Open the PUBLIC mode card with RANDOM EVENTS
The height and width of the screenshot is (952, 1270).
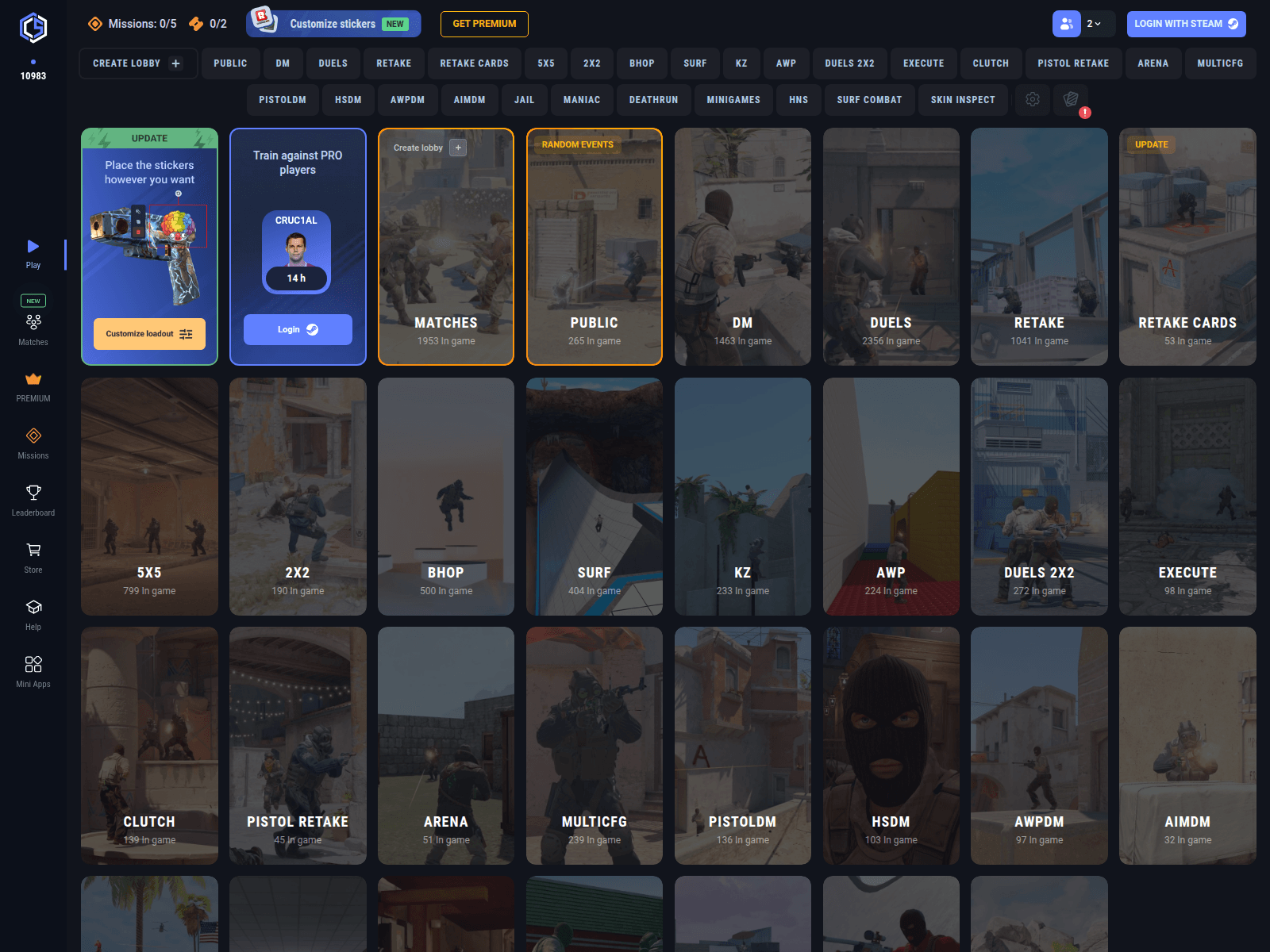(594, 247)
